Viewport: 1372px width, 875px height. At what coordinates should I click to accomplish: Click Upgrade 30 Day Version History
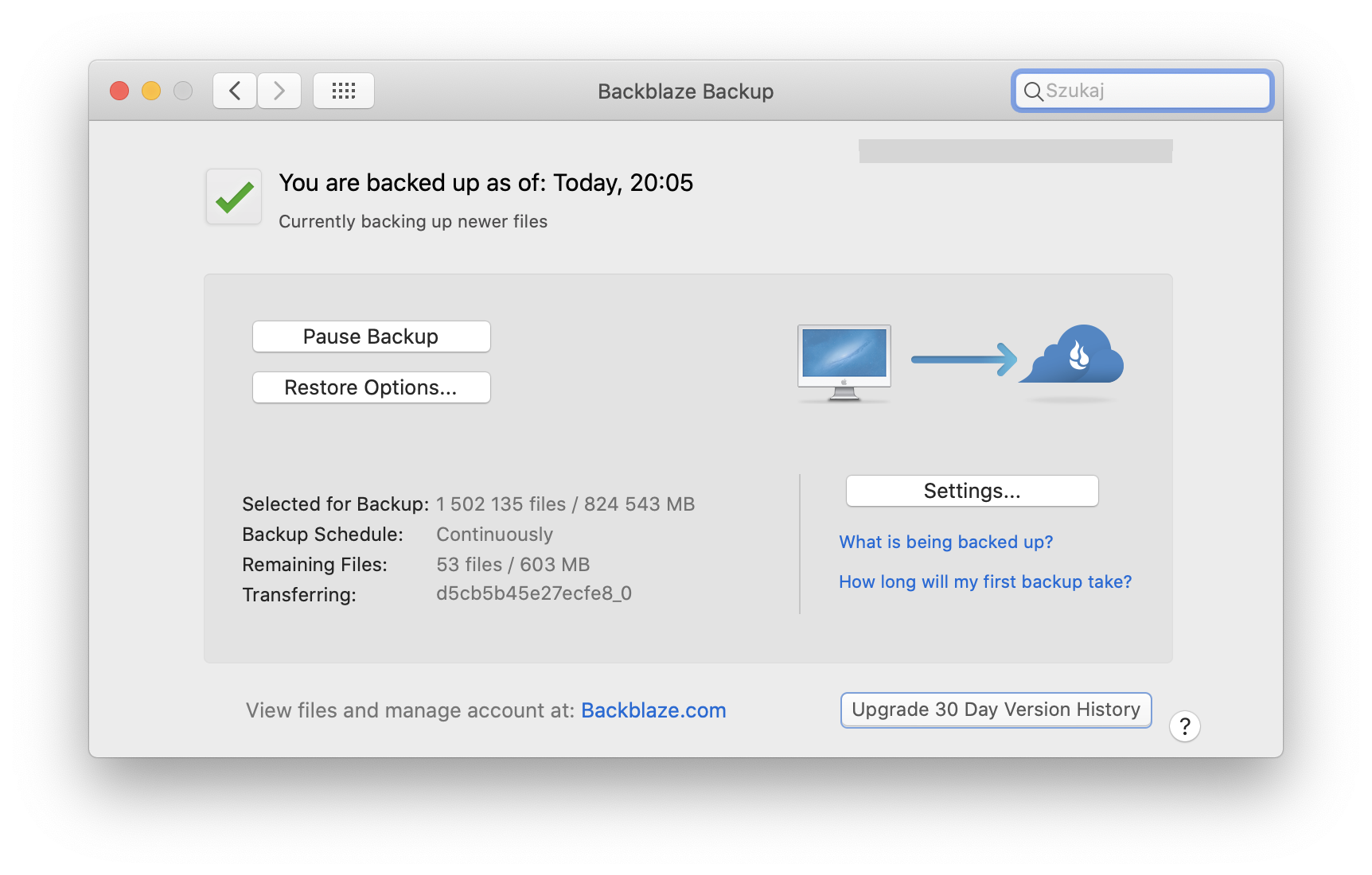(995, 710)
